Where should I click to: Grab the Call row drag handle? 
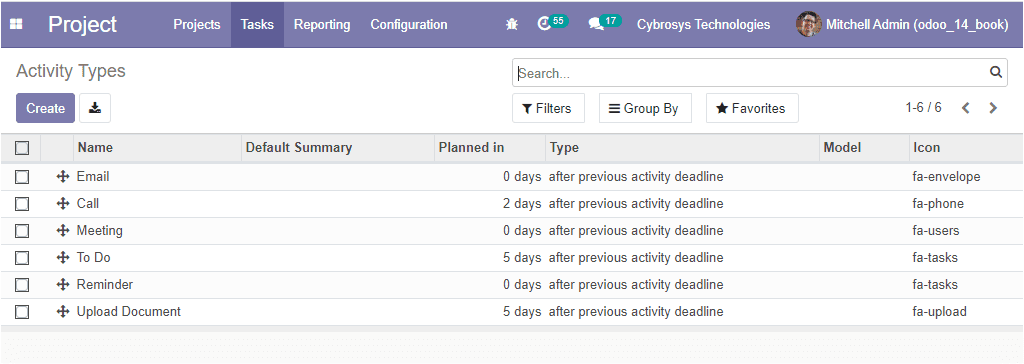pos(63,203)
